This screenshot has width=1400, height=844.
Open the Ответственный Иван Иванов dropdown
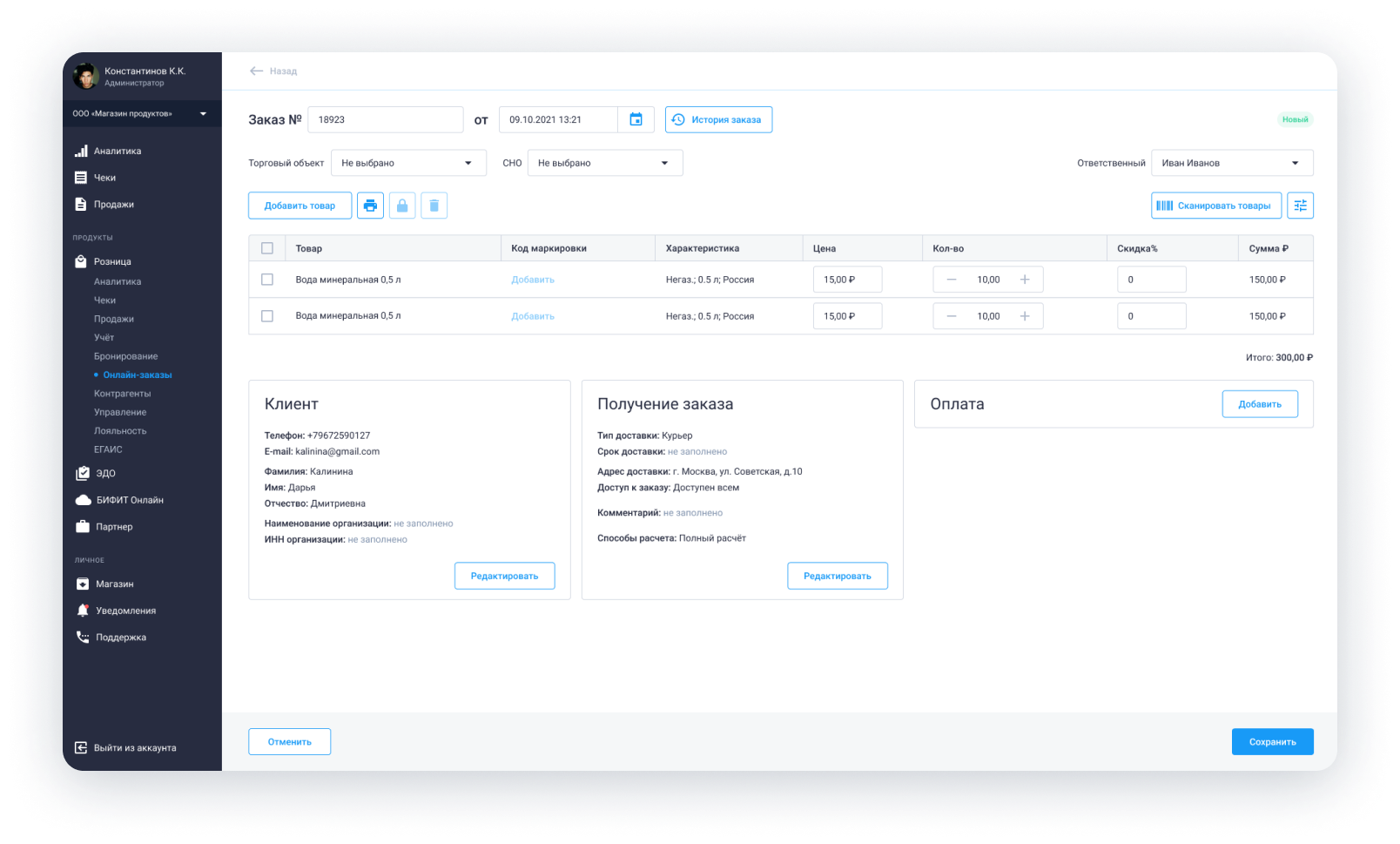(1232, 163)
